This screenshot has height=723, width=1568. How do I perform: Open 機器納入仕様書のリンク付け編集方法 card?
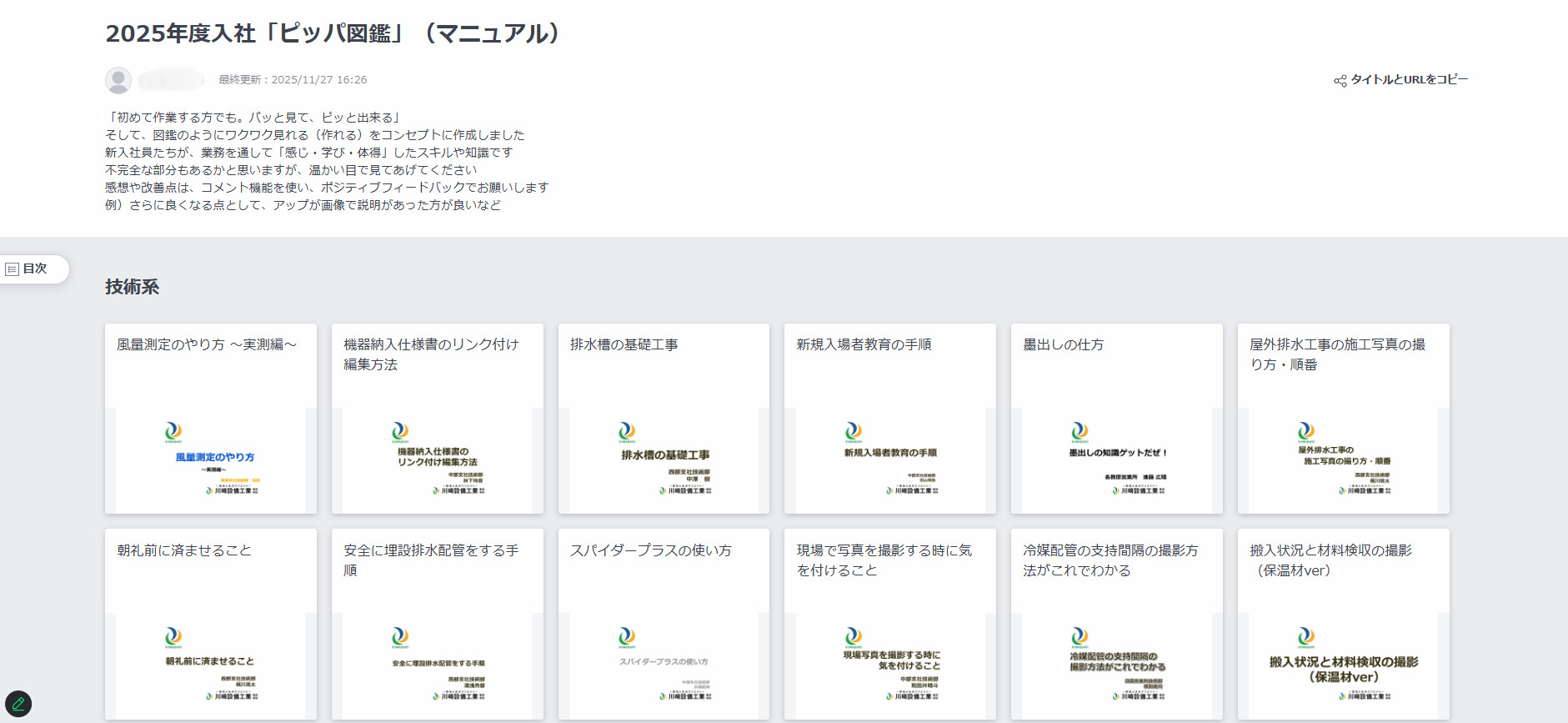click(x=431, y=354)
